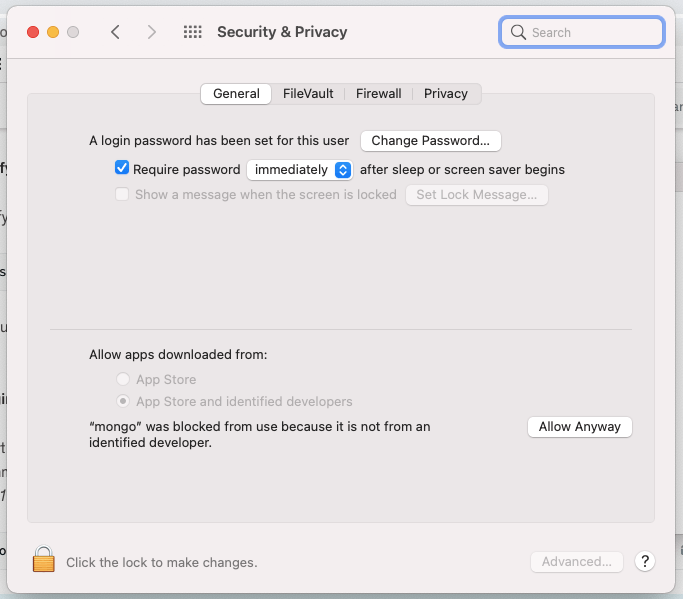Enable Show a message when locked checkbox
This screenshot has height=599, width=683.
122,194
